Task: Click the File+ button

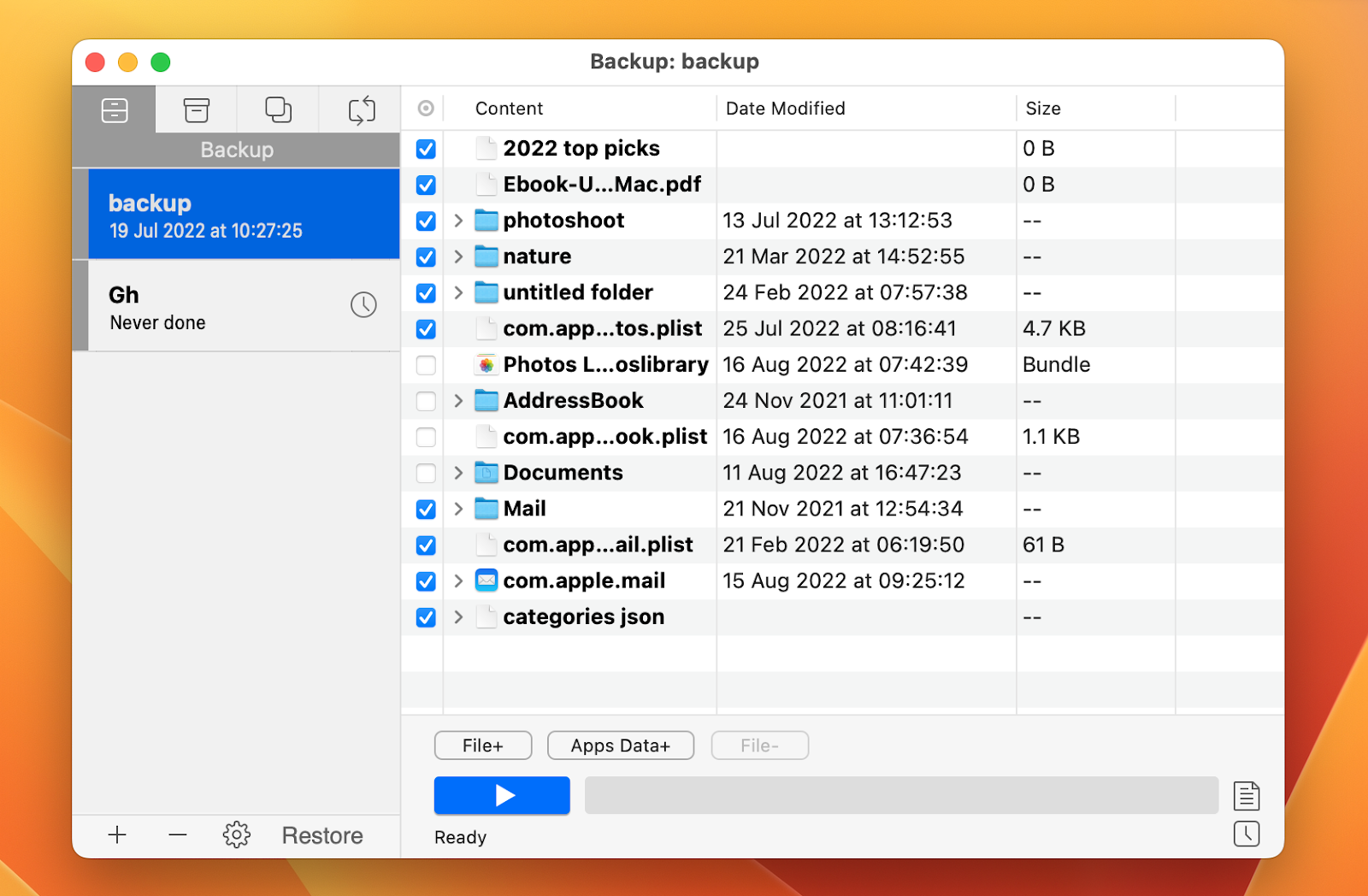Action: pos(482,745)
